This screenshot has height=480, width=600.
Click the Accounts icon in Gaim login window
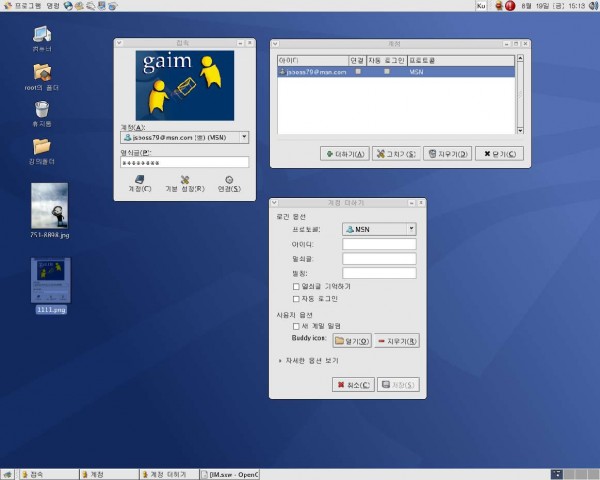(x=140, y=183)
